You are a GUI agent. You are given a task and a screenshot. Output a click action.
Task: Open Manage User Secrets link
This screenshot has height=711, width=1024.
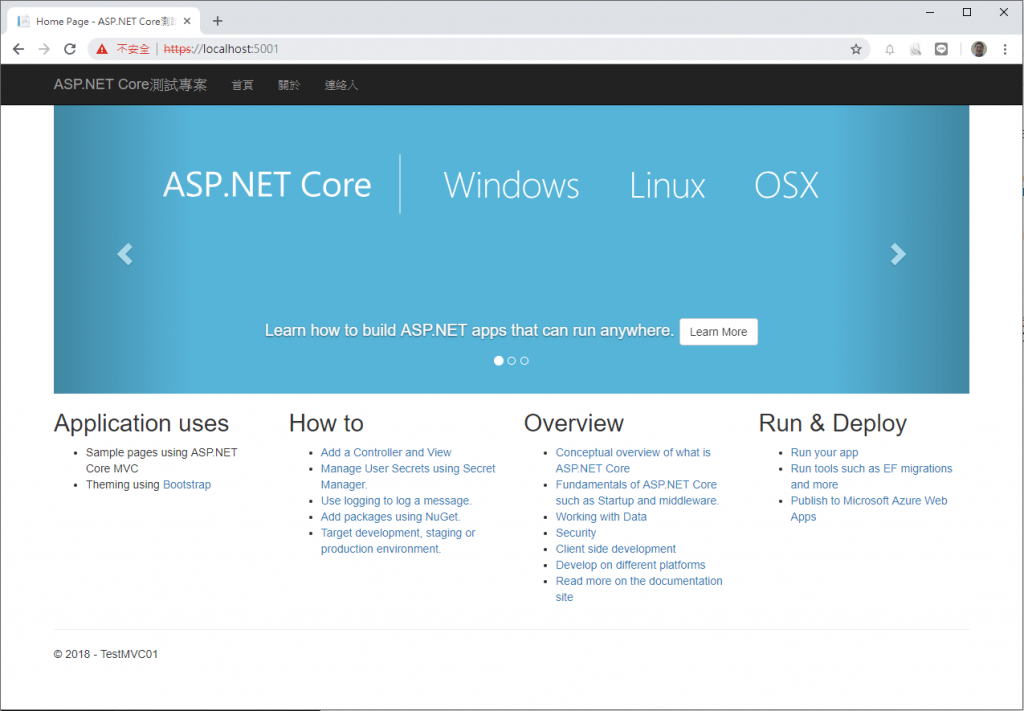[x=408, y=477]
